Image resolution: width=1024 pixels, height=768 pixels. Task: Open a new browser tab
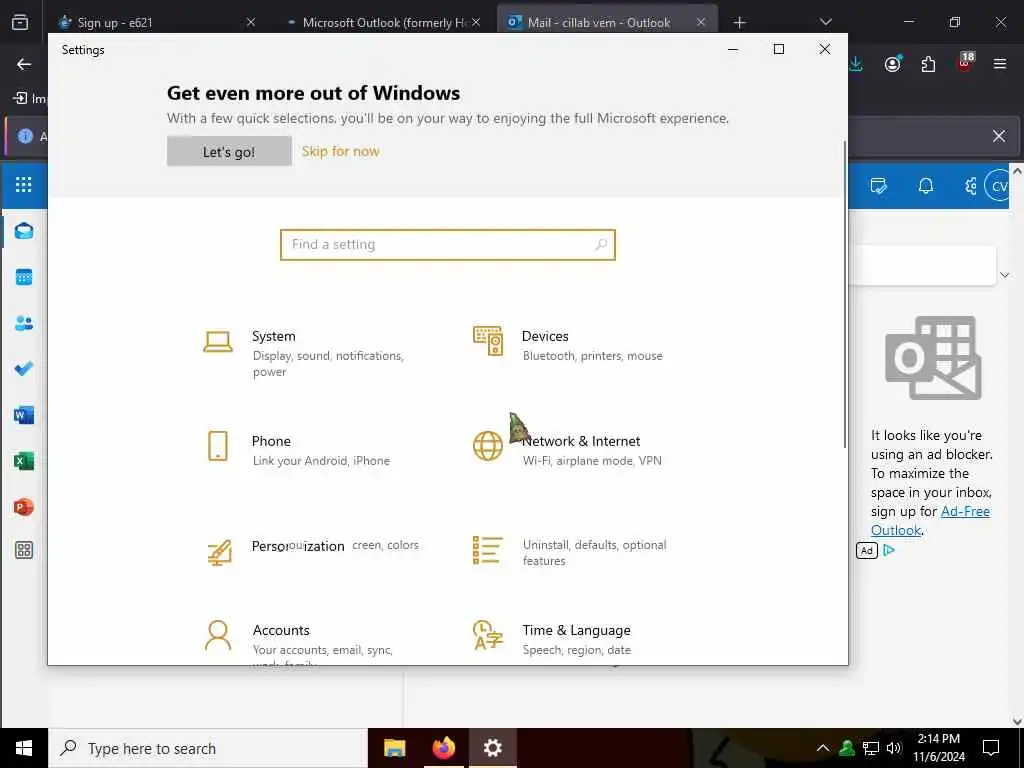[739, 22]
